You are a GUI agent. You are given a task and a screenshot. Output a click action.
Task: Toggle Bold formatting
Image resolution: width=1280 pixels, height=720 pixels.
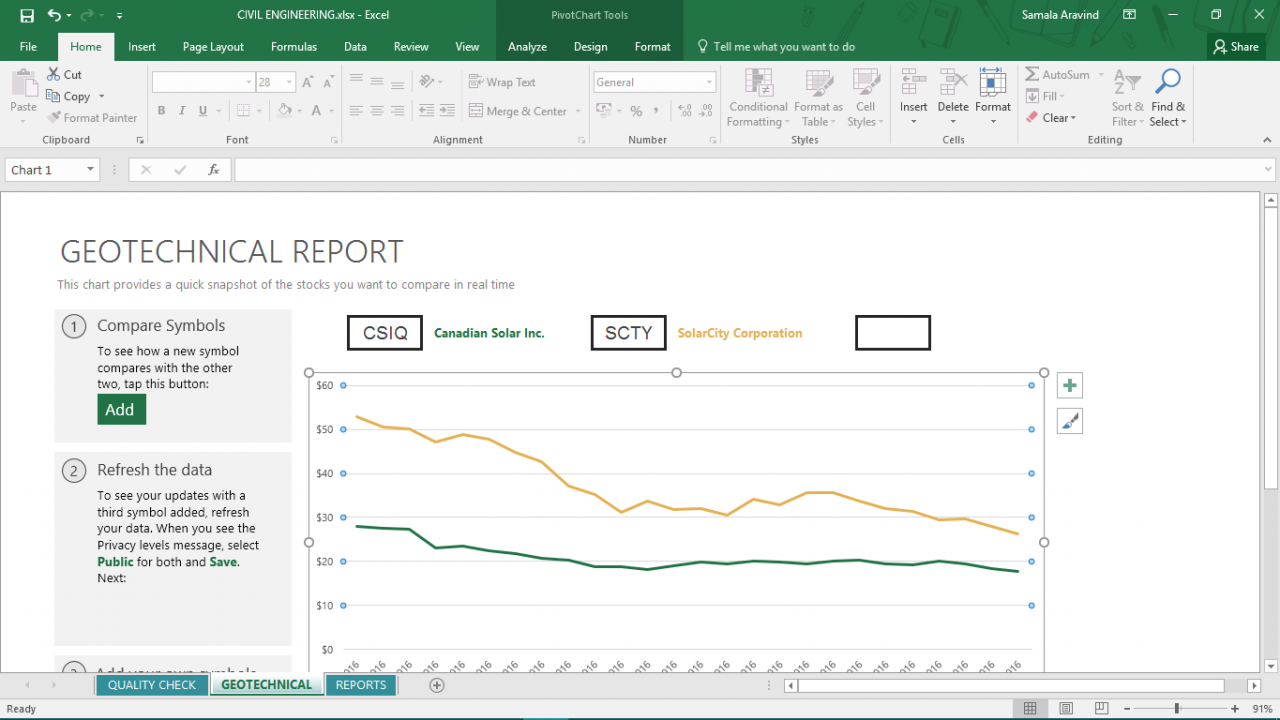(x=161, y=111)
